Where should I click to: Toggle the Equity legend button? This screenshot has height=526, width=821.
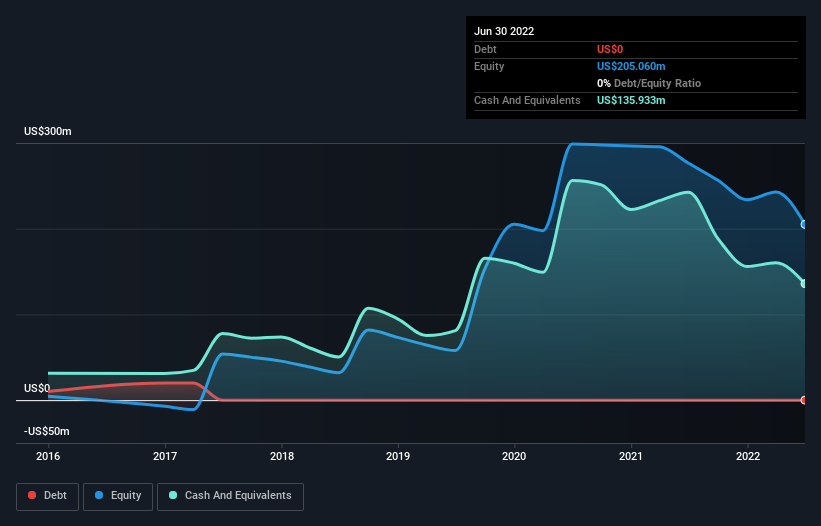pos(118,496)
